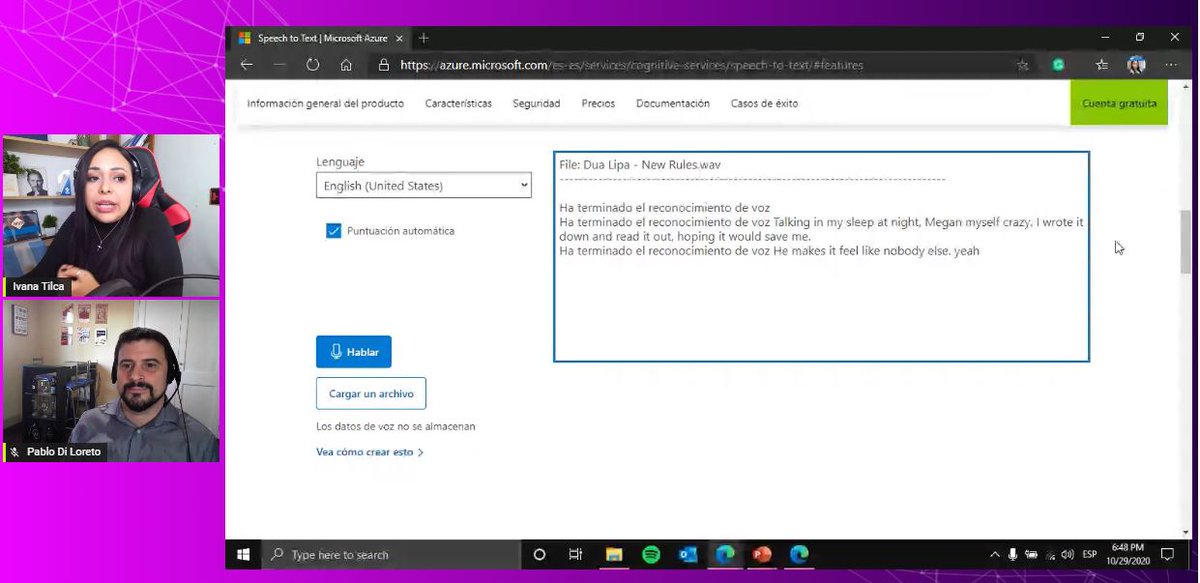Open Información general del producto section
The height and width of the screenshot is (583, 1200).
[325, 103]
